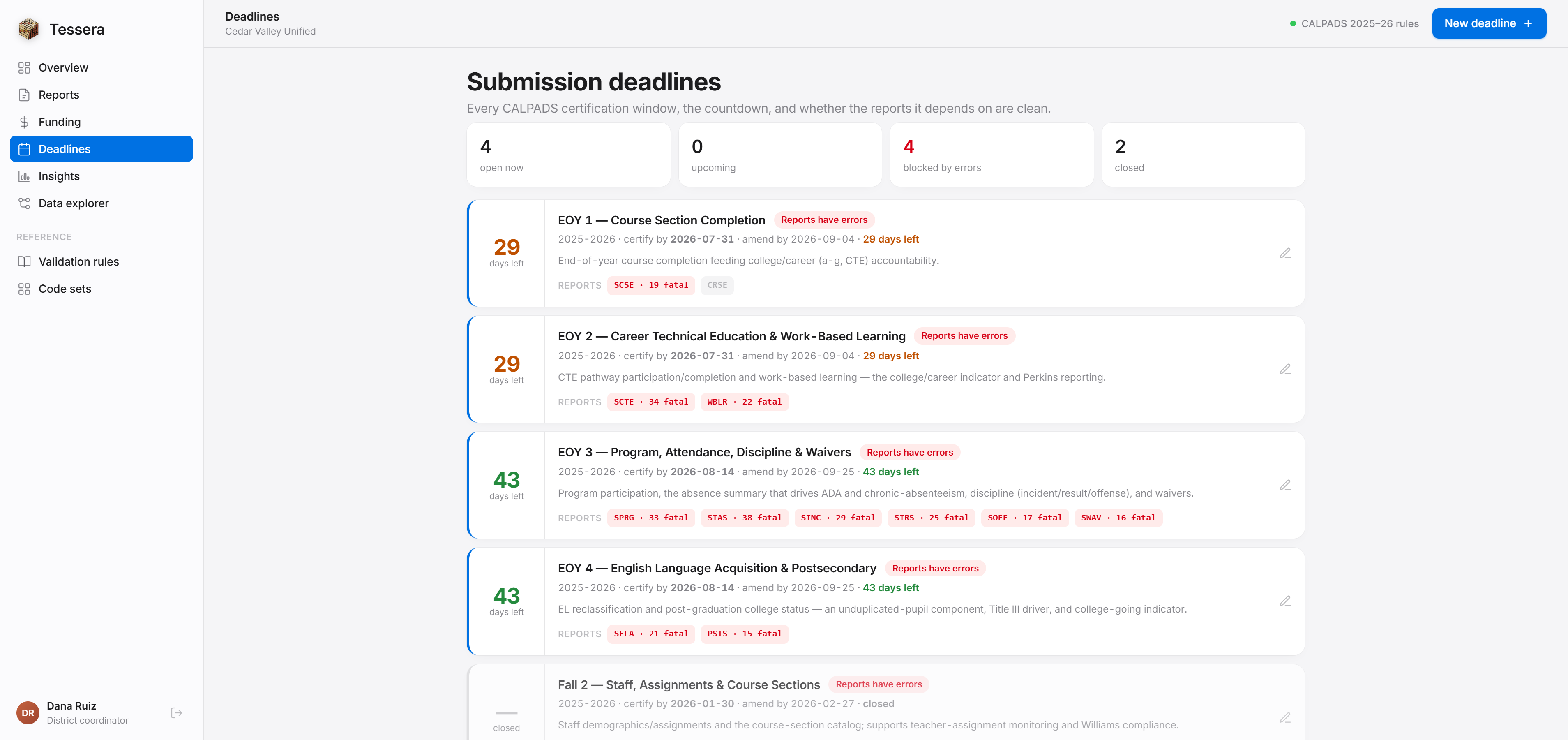
Task: Click the Code sets grid icon
Action: tap(24, 289)
